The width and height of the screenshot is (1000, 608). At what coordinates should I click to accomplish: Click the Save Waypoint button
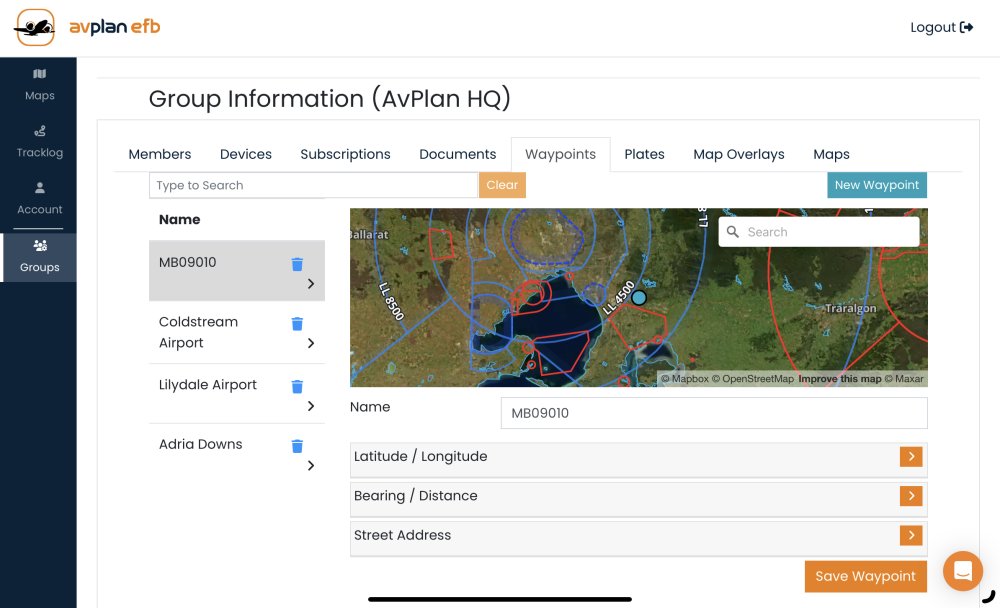coord(865,576)
